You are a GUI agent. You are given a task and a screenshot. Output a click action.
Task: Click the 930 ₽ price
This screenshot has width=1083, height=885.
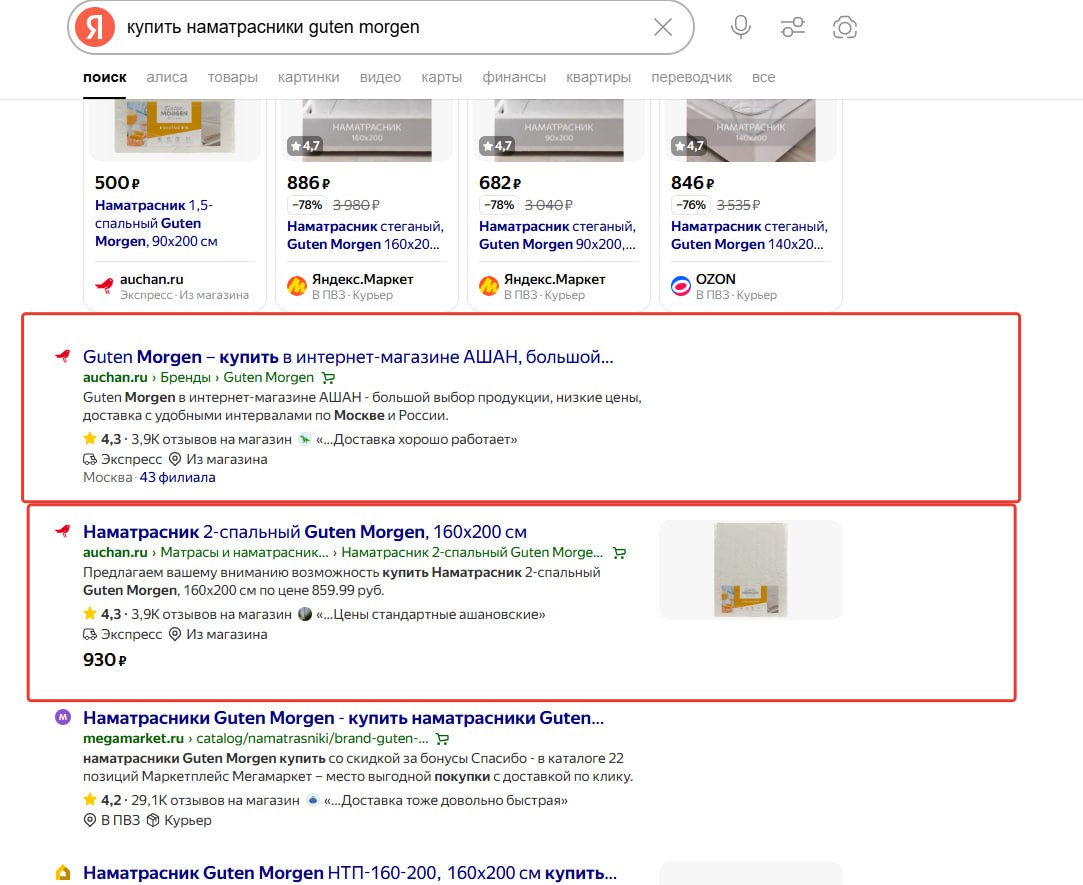point(105,660)
